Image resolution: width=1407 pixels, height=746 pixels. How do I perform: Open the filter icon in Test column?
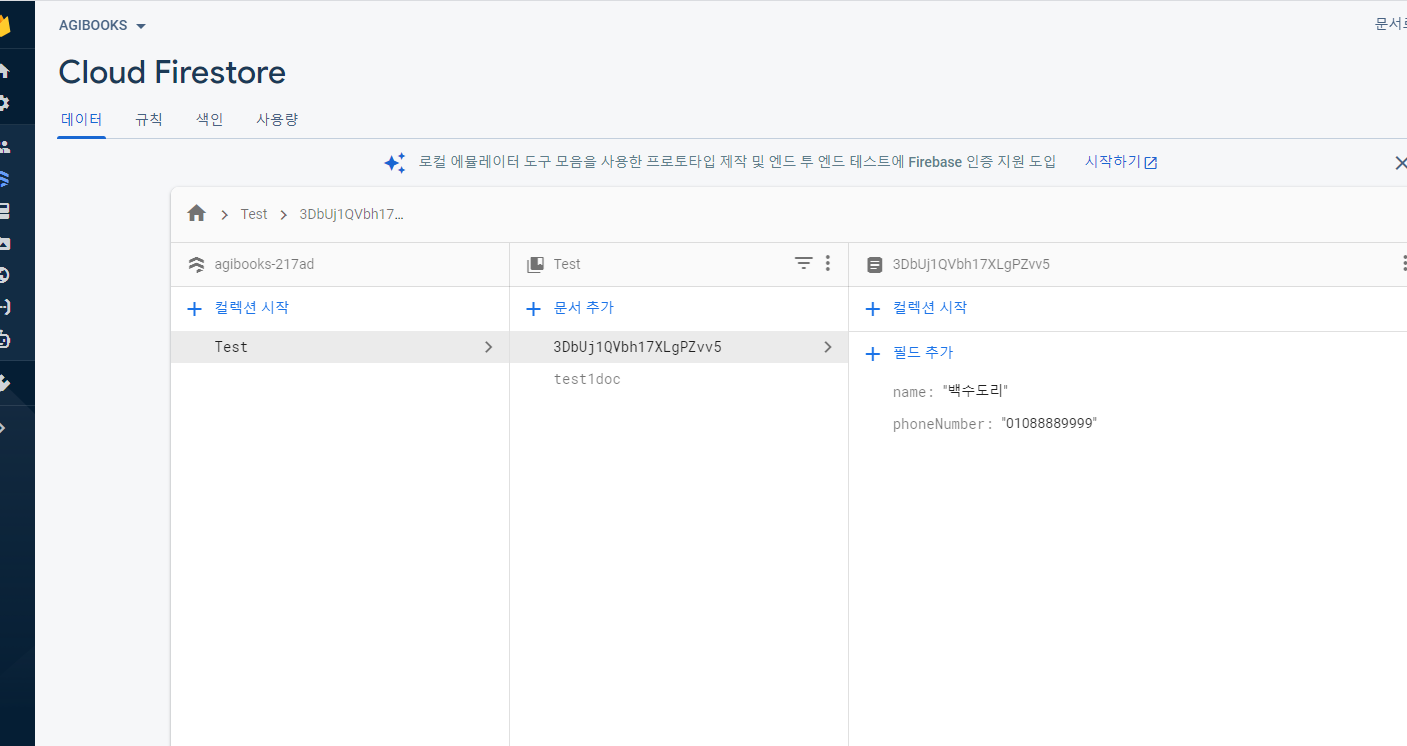click(x=803, y=263)
